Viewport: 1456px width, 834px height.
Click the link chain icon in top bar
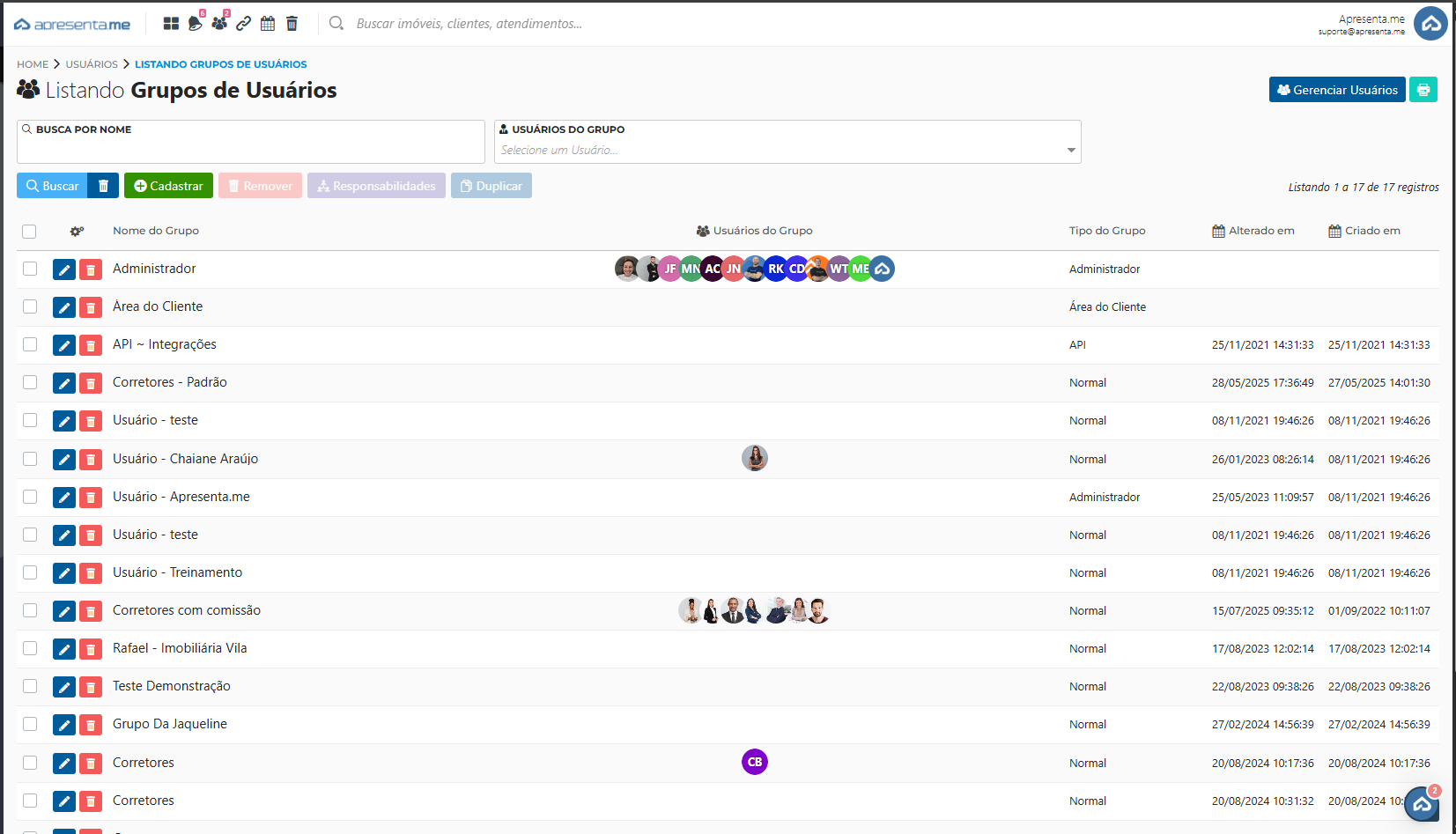[x=244, y=24]
